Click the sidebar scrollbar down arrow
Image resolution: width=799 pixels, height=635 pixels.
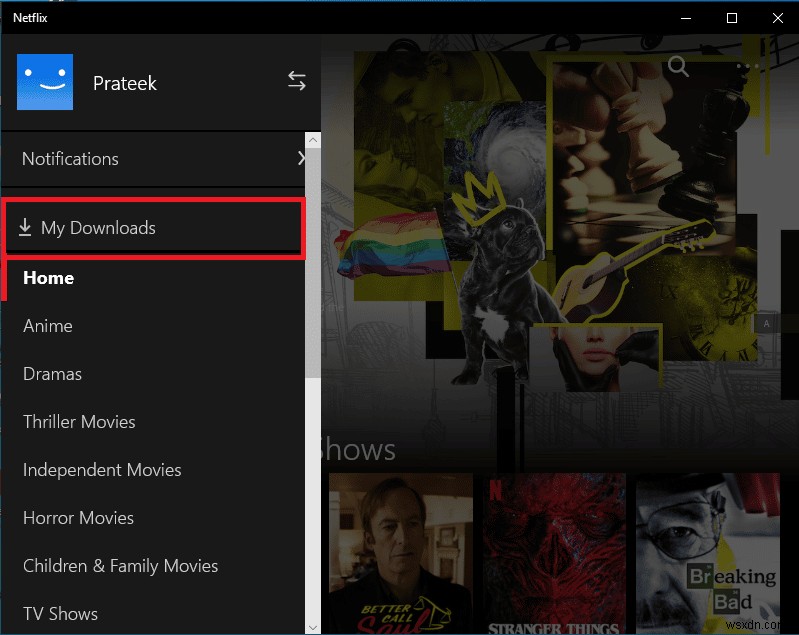313,627
